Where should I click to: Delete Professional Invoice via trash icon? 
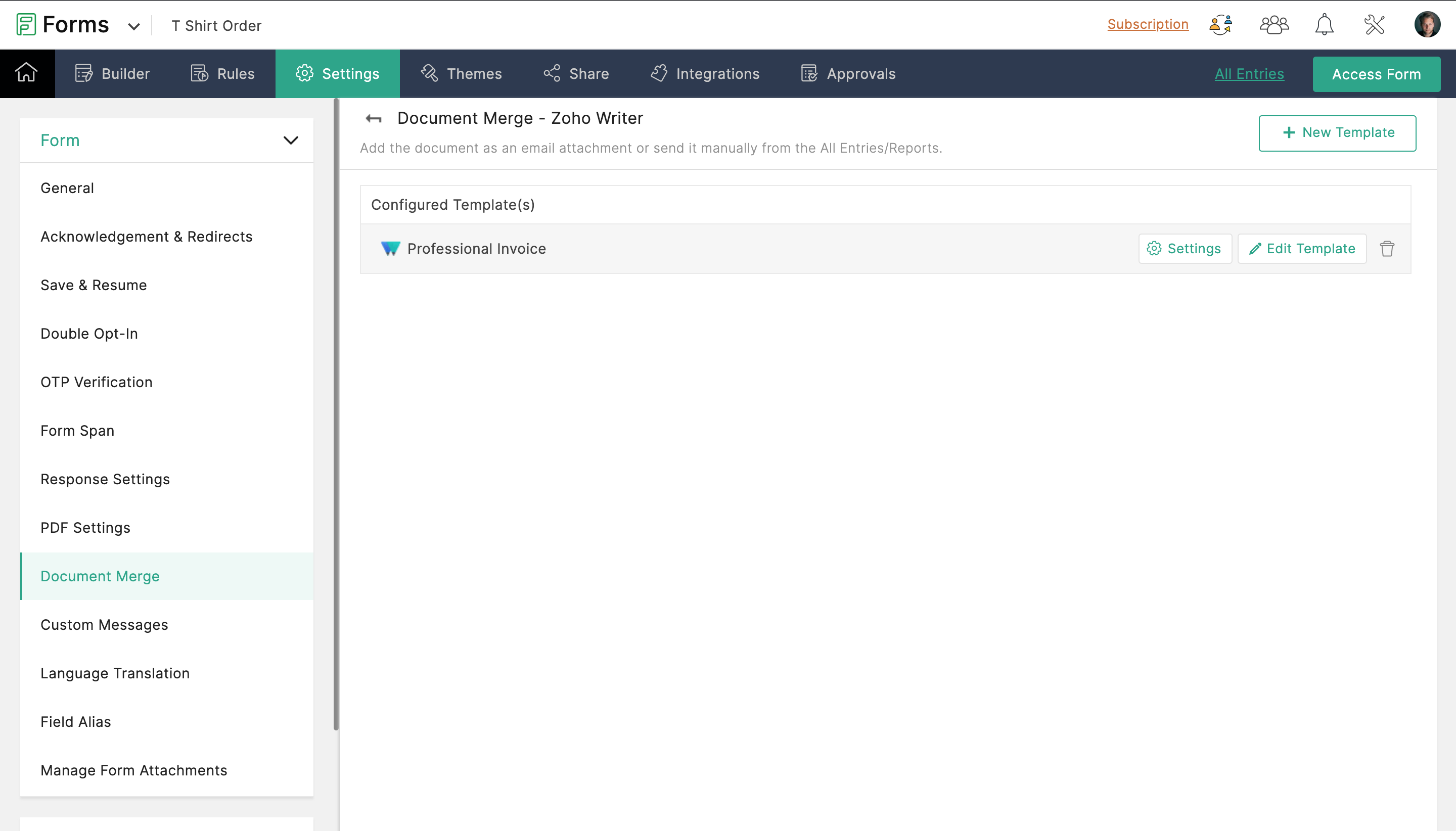1387,249
